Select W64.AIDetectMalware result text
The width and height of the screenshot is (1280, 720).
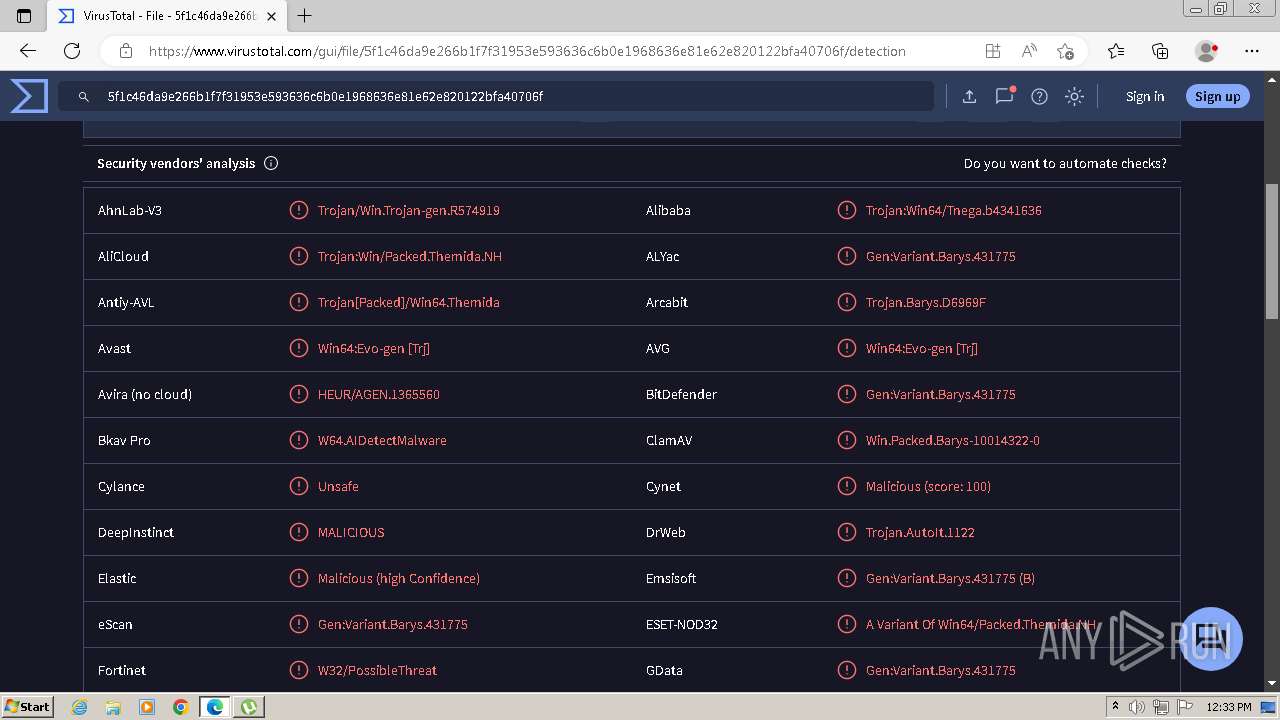click(x=382, y=440)
